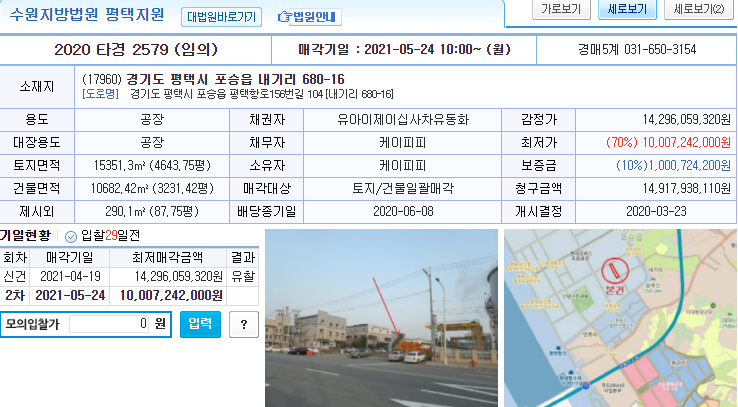Open the location map thumbnail

(x=620, y=318)
